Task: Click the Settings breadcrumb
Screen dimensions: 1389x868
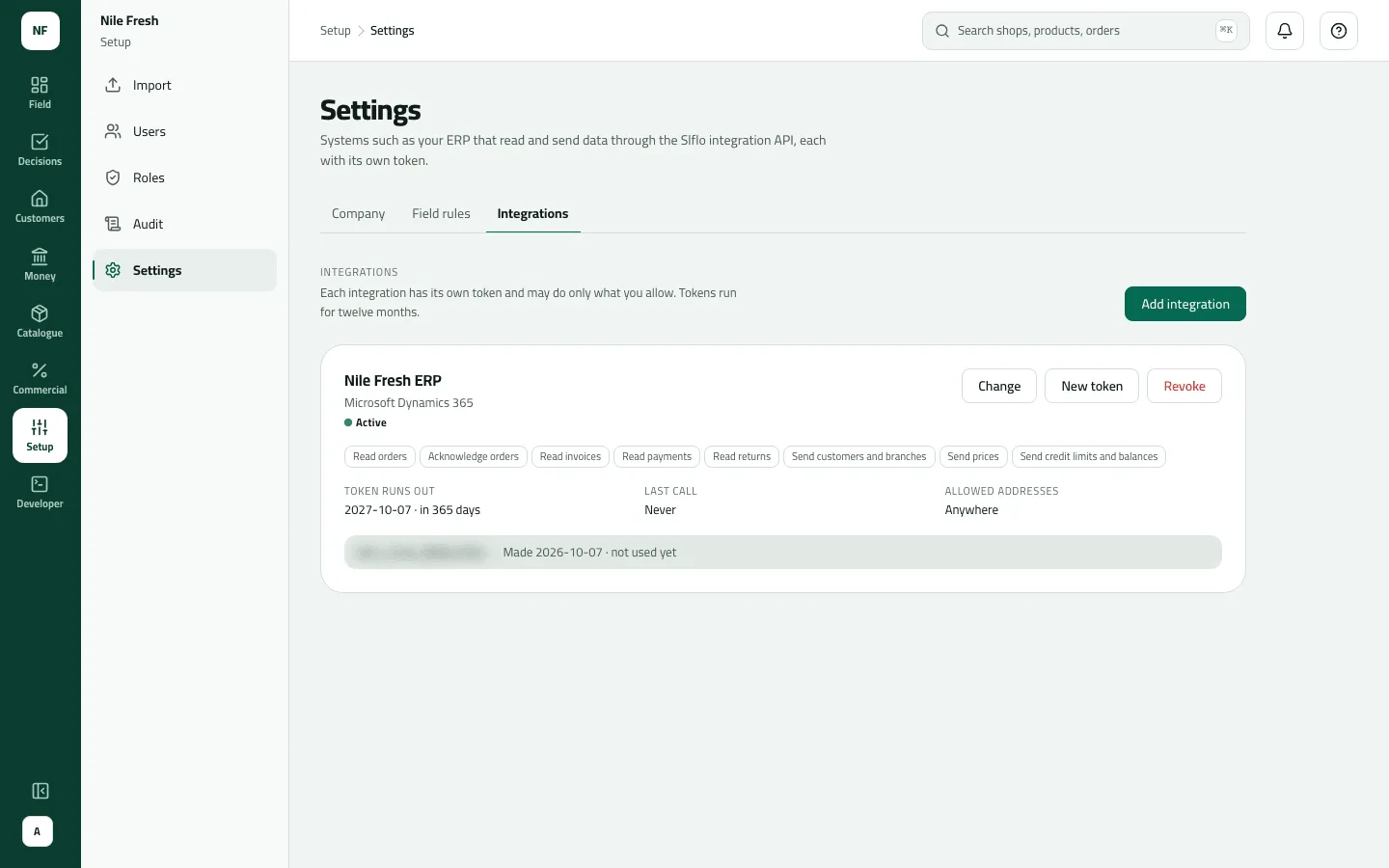Action: click(392, 31)
